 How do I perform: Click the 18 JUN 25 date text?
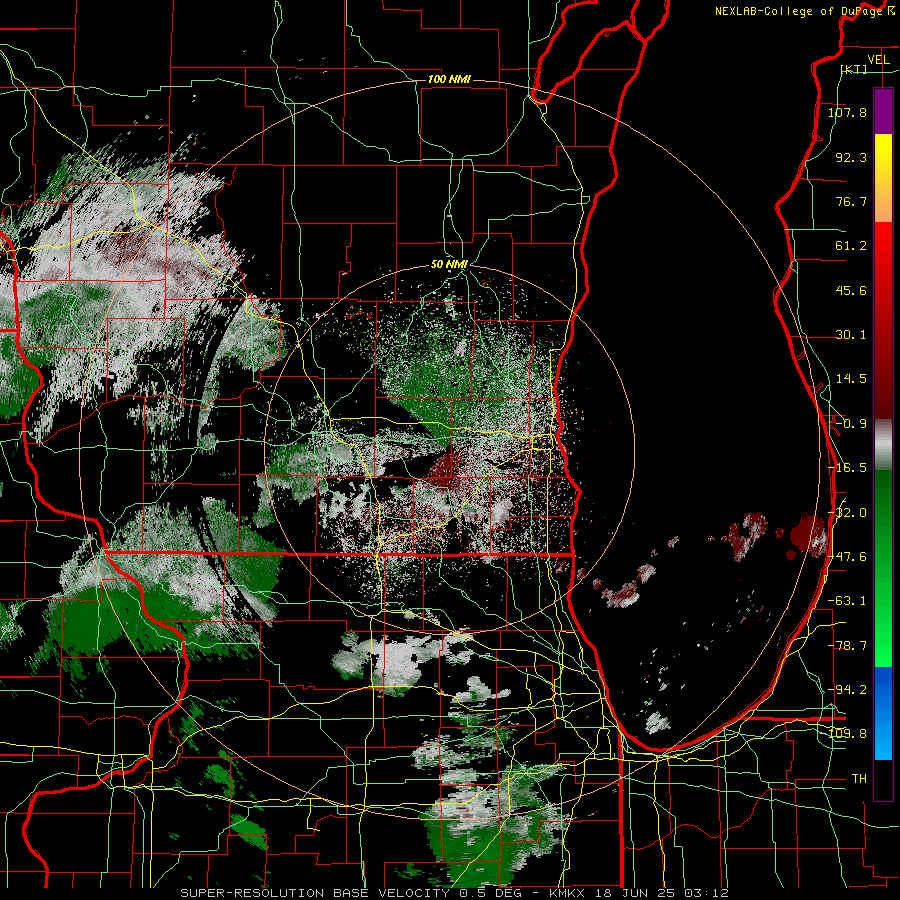click(x=635, y=893)
